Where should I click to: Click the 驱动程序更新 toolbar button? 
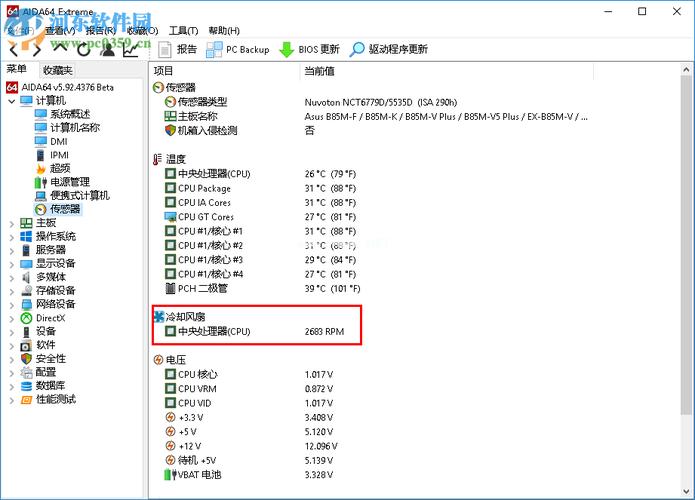[x=389, y=49]
